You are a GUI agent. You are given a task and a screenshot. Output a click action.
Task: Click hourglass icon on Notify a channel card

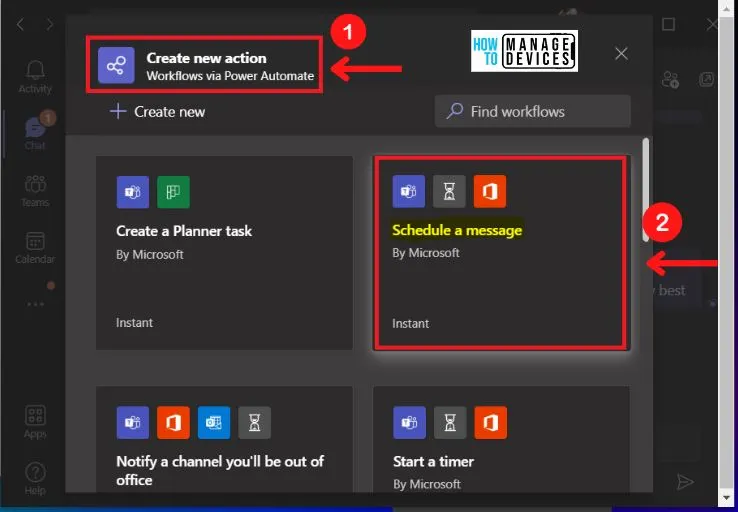[255, 423]
